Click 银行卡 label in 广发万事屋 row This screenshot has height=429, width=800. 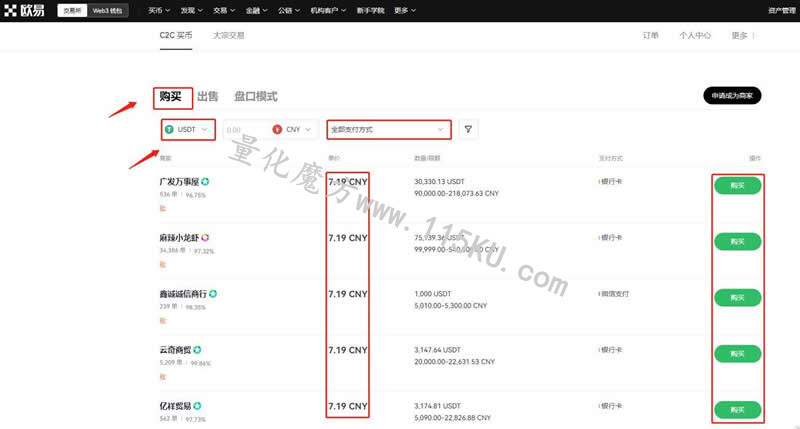click(611, 182)
